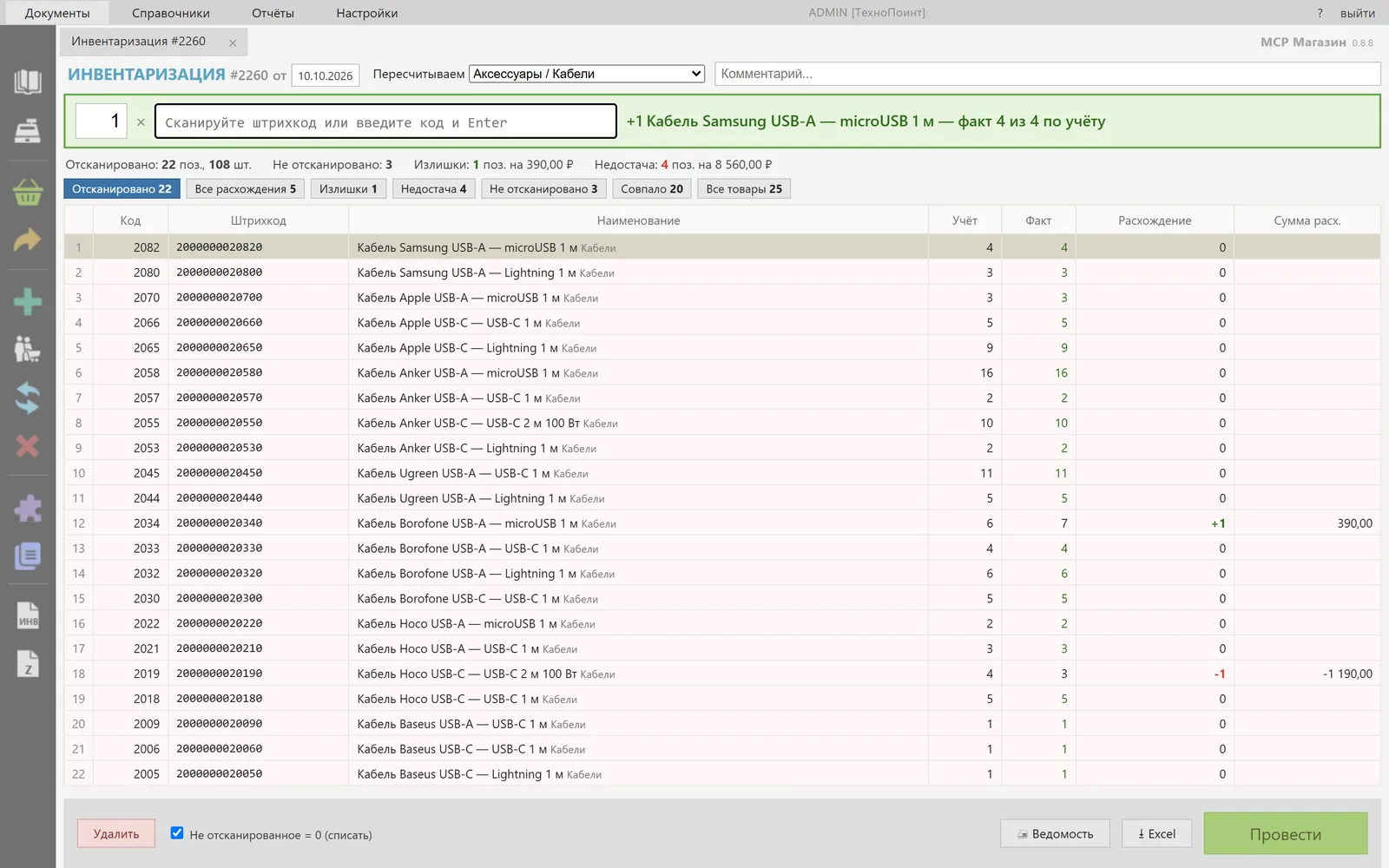Select the Недостача 4 filter tab
Screen dimensions: 1389x868
tap(433, 189)
